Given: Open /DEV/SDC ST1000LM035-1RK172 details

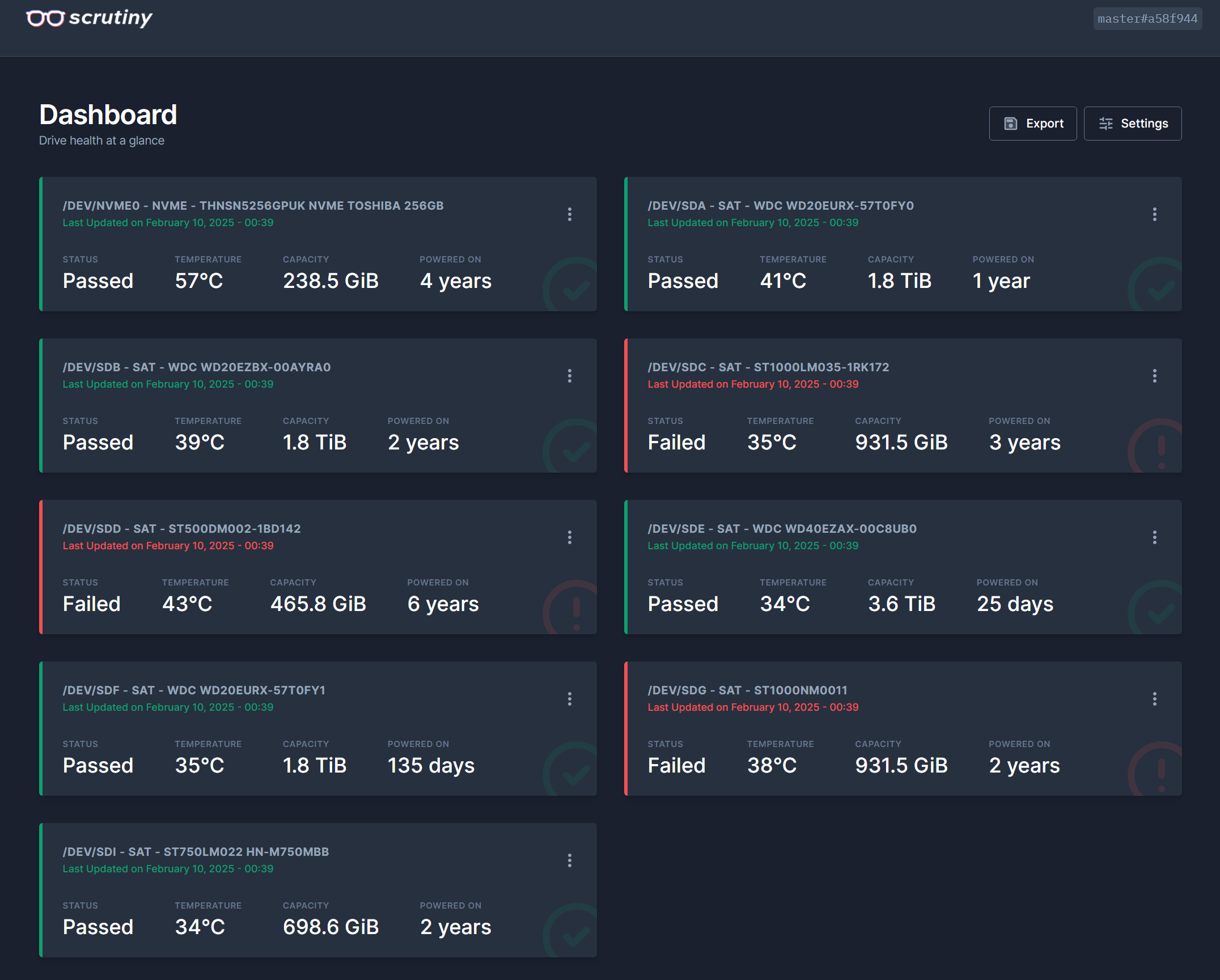Looking at the screenshot, I should pyautogui.click(x=768, y=367).
